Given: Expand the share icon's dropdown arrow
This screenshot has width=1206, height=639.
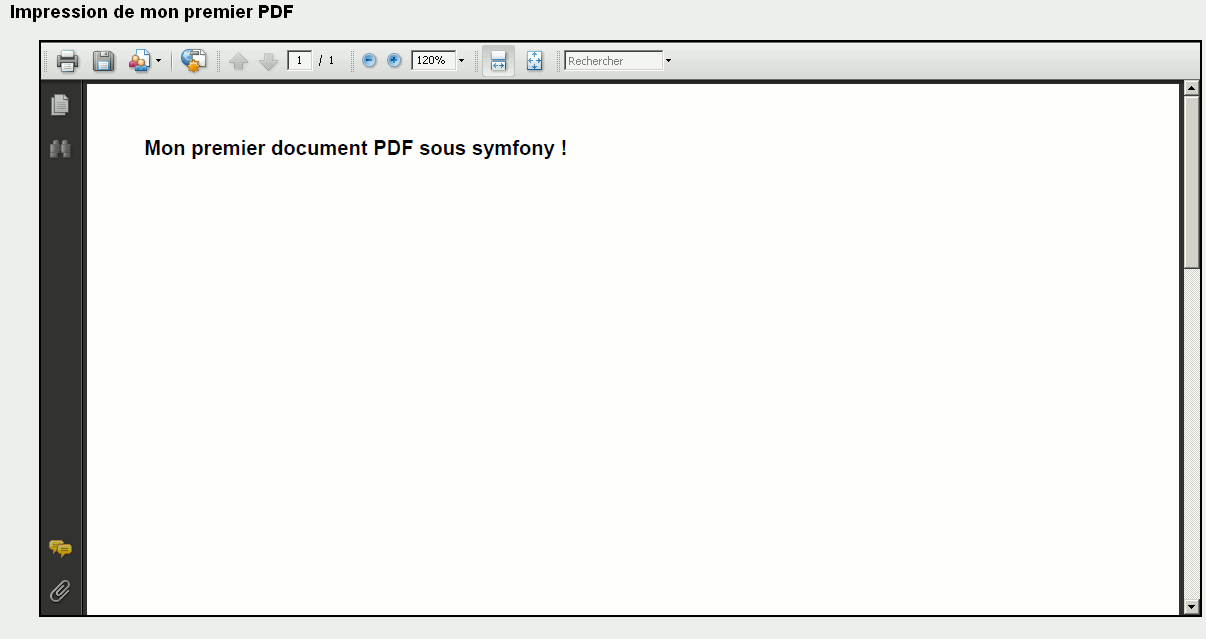Looking at the screenshot, I should 158,61.
